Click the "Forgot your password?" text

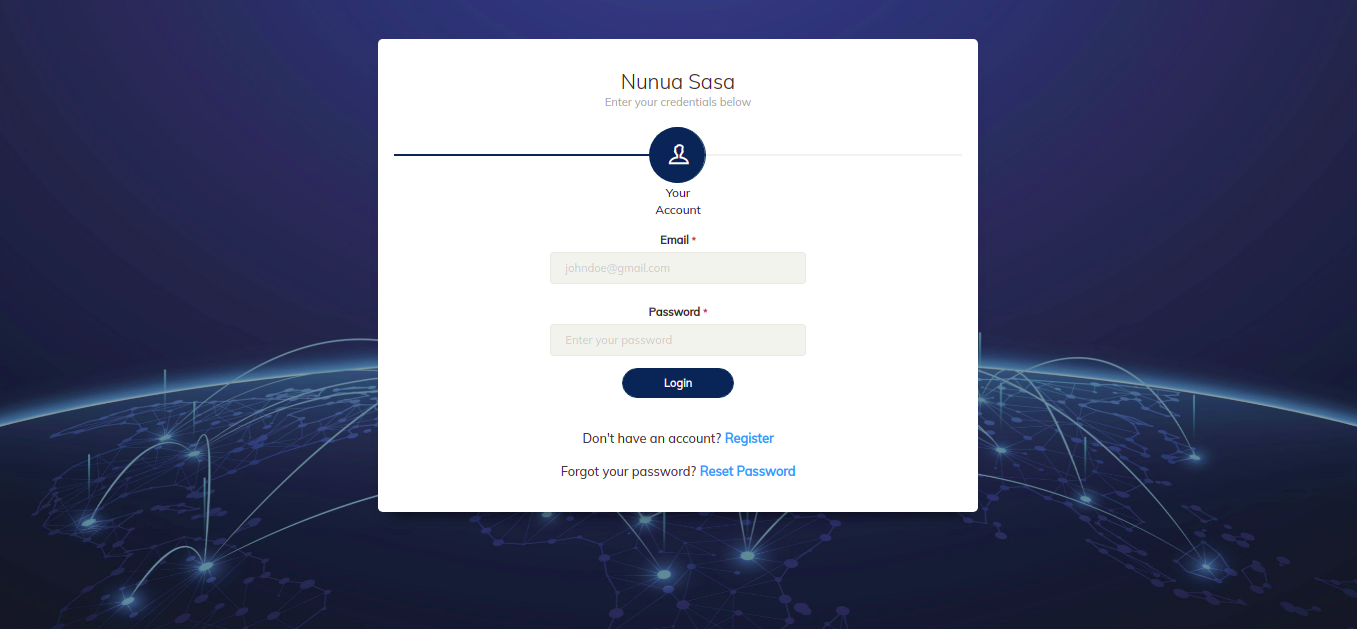pos(628,471)
